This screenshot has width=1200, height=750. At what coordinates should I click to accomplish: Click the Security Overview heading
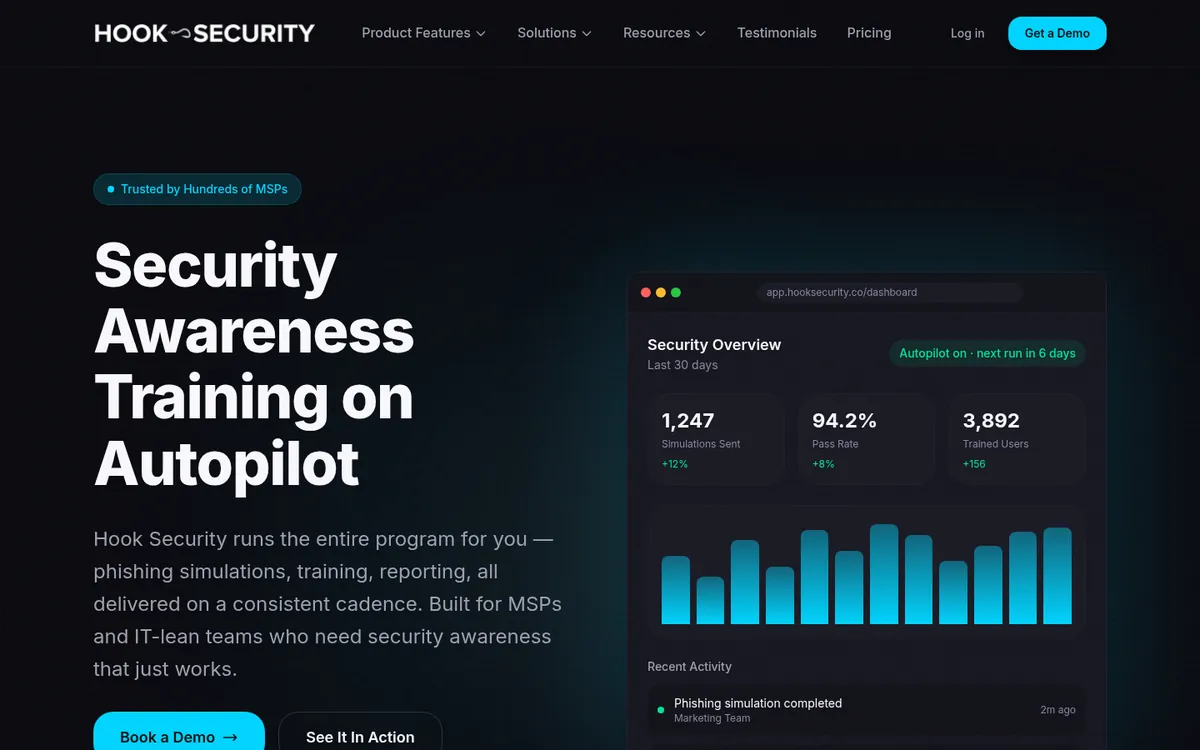[714, 345]
